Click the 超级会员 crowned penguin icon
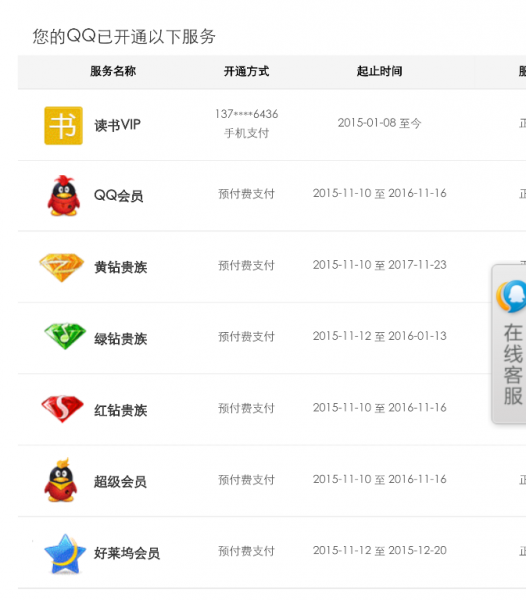 pyautogui.click(x=61, y=480)
